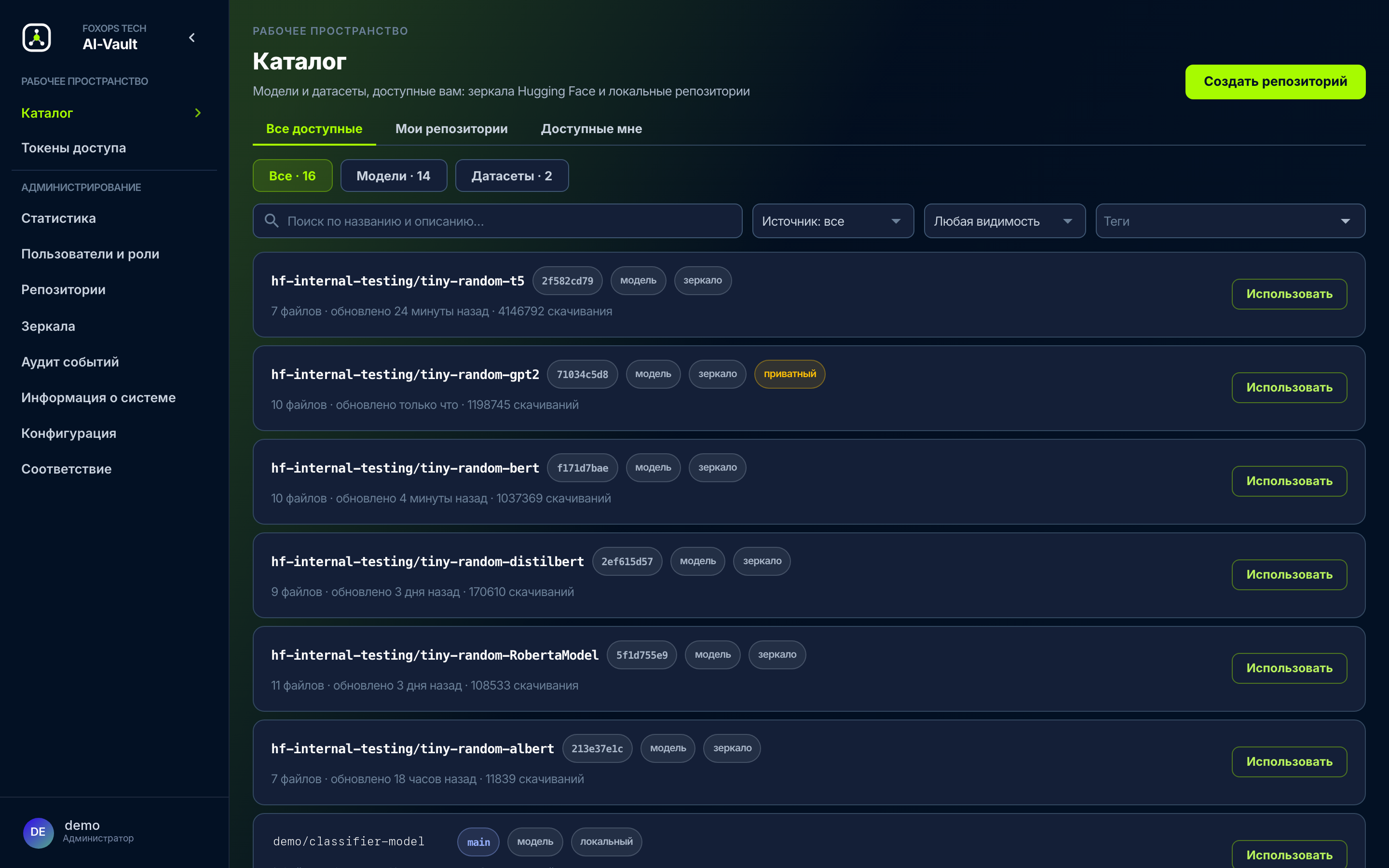Click the main branch badge
Screen dimensions: 1389x868
click(x=478, y=841)
